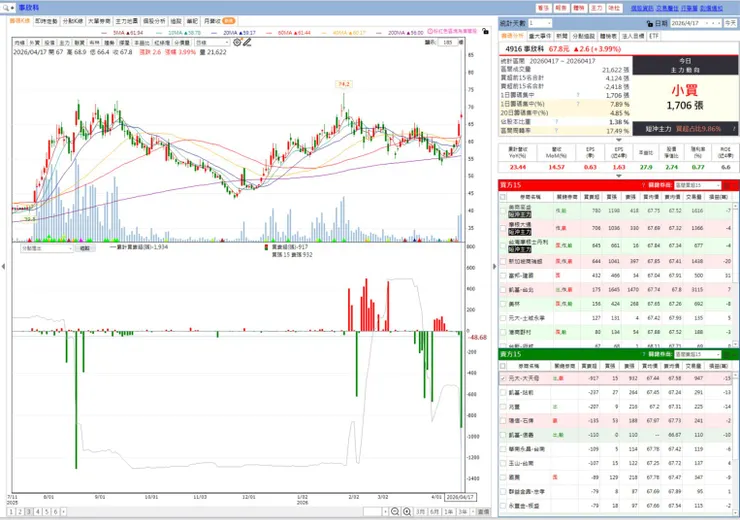The height and width of the screenshot is (520, 740).
Task: Open the ETF tab in right panel
Action: click(x=654, y=36)
